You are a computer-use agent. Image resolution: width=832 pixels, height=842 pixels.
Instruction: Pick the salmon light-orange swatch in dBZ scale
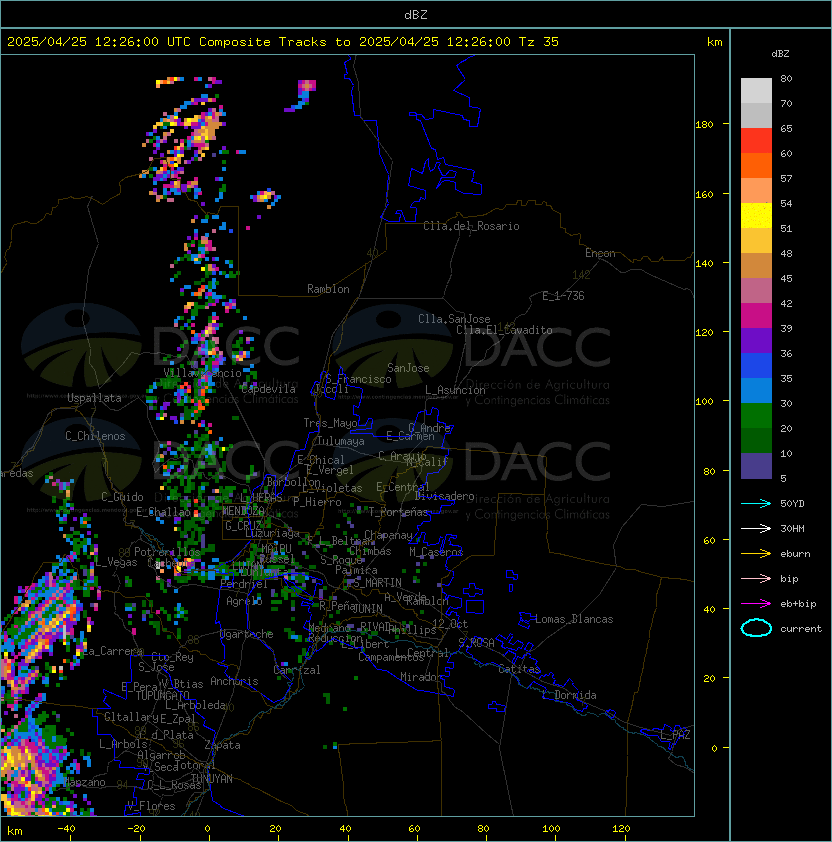click(756, 191)
